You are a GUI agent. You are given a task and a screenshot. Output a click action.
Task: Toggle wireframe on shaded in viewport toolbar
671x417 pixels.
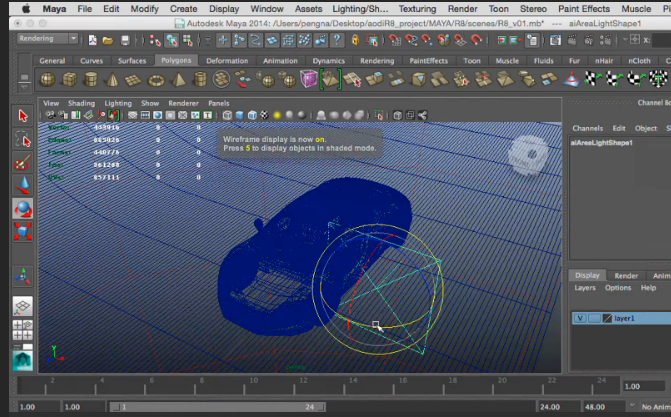(x=252, y=115)
